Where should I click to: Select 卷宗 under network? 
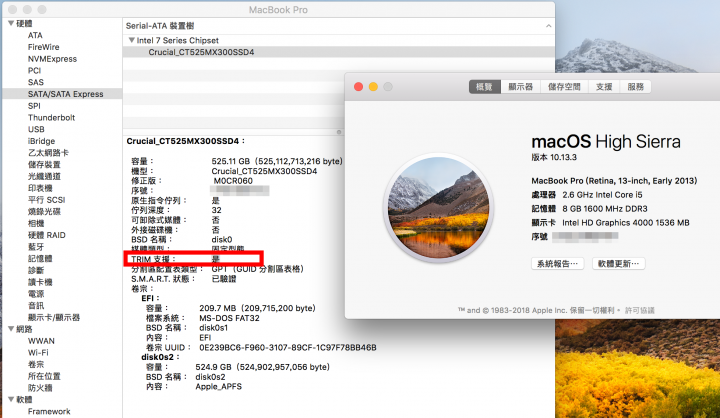coord(36,364)
